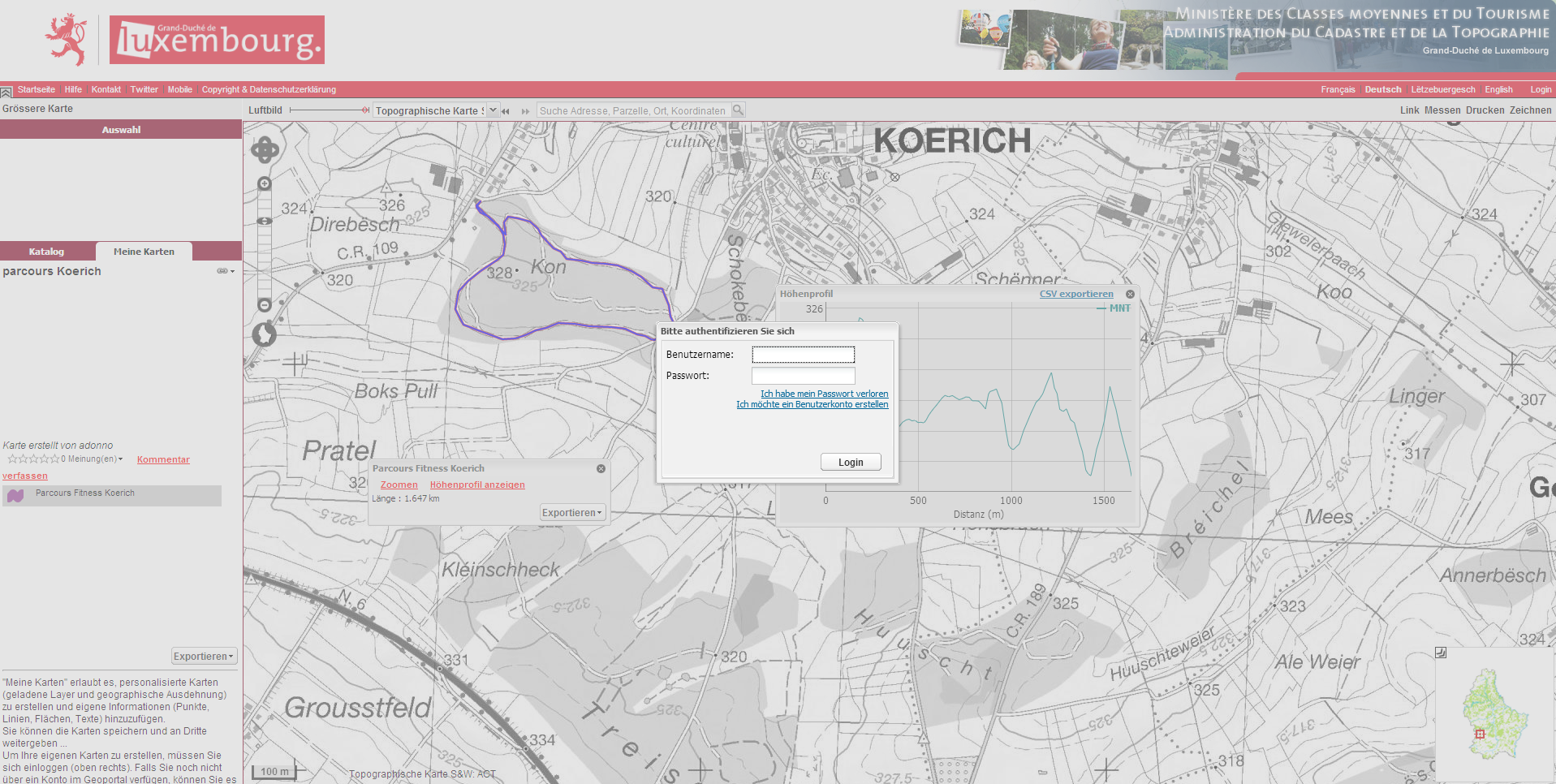Viewport: 1556px width, 784px height.
Task: Zoom in with the plus button
Action: click(265, 184)
